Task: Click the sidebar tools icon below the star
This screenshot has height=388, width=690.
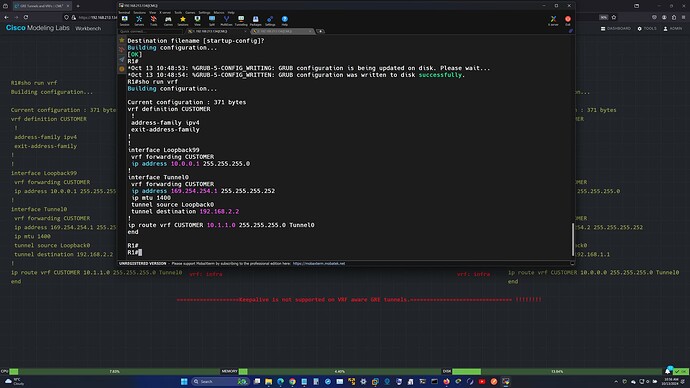Action: tap(122, 50)
